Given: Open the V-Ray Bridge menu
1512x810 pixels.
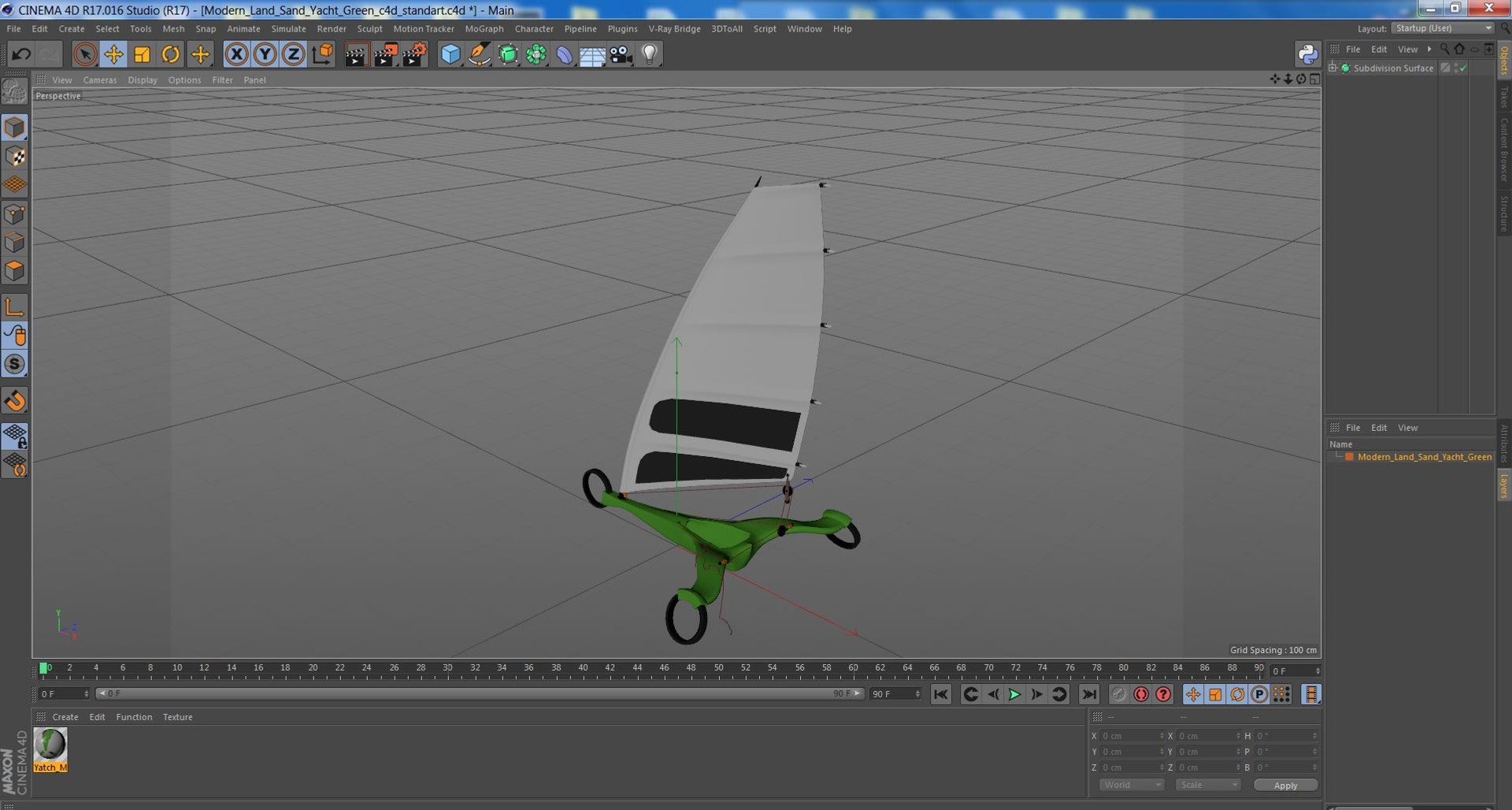Looking at the screenshot, I should pos(674,28).
